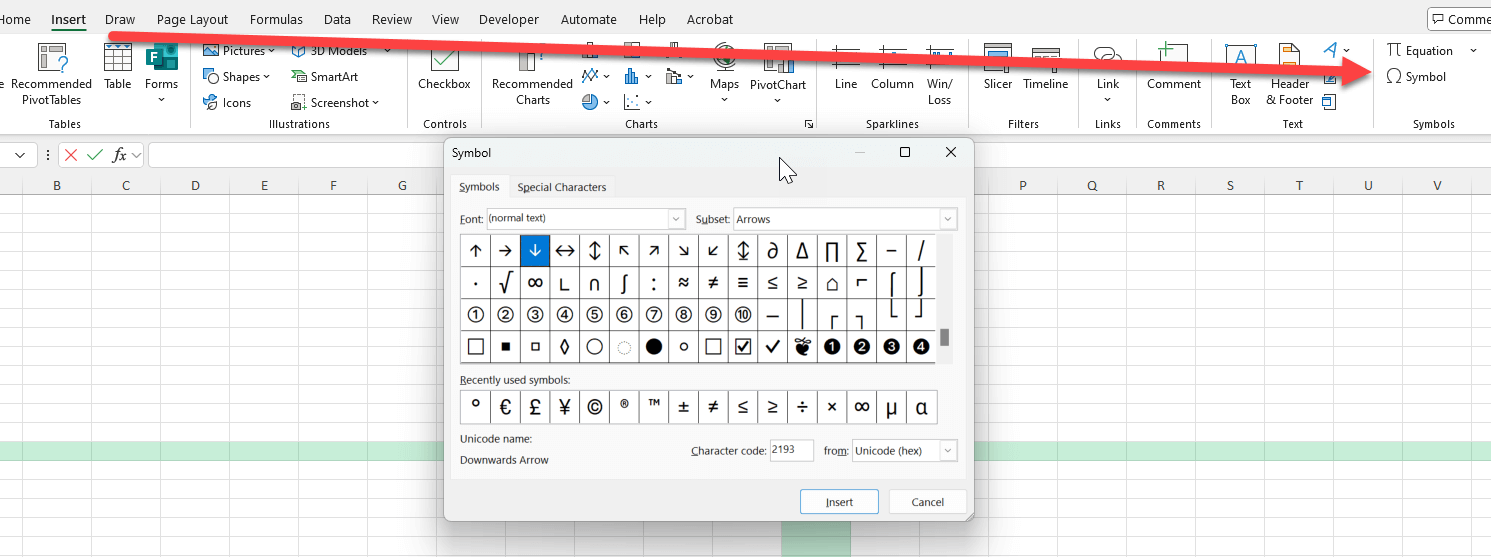Select the upwards arrow symbol
The width and height of the screenshot is (1491, 557).
click(476, 251)
